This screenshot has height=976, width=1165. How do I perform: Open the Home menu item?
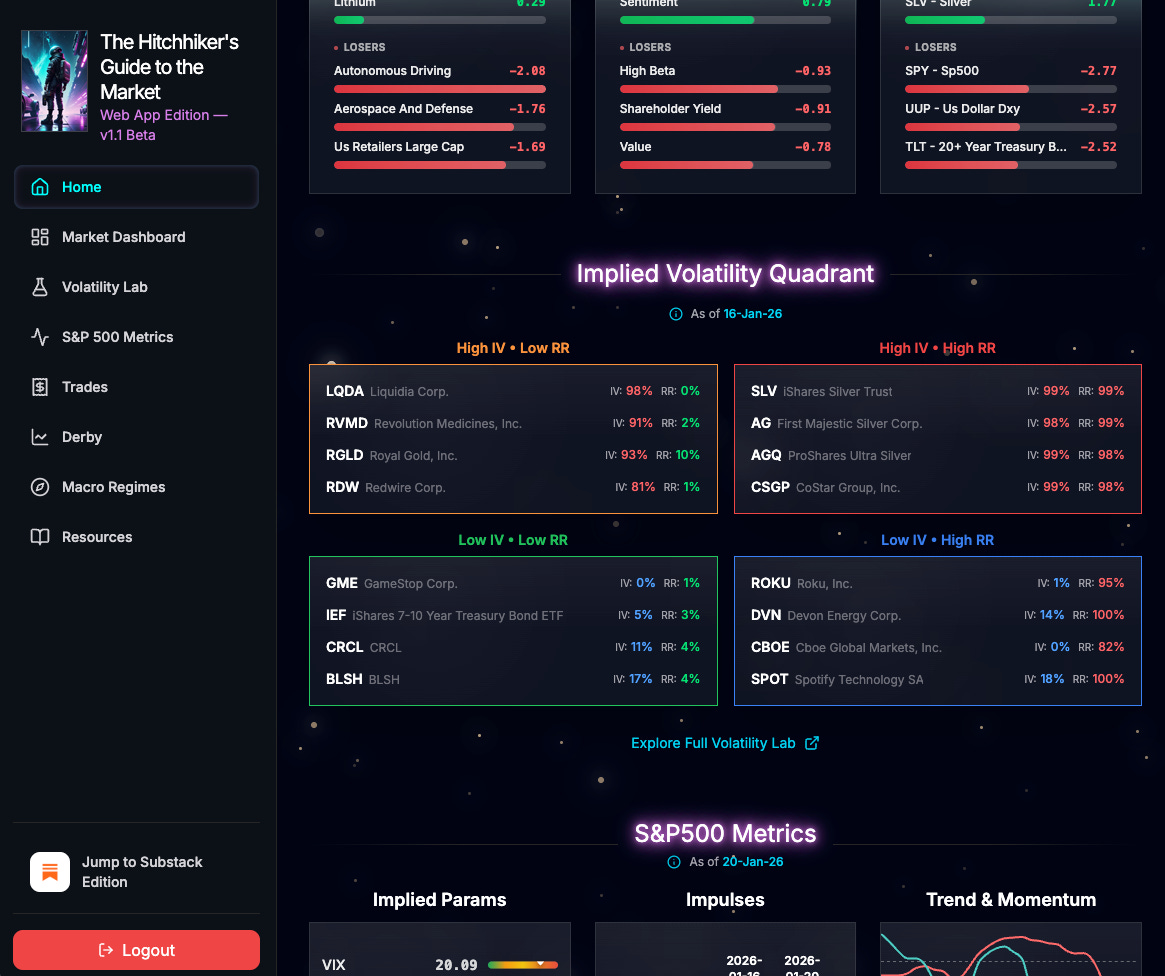[x=136, y=187]
